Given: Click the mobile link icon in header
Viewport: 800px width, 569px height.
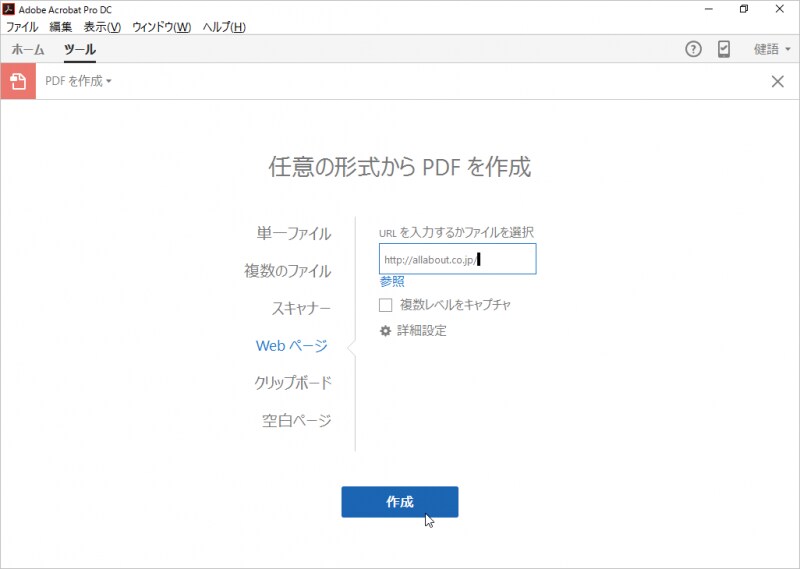Looking at the screenshot, I should click(723, 50).
